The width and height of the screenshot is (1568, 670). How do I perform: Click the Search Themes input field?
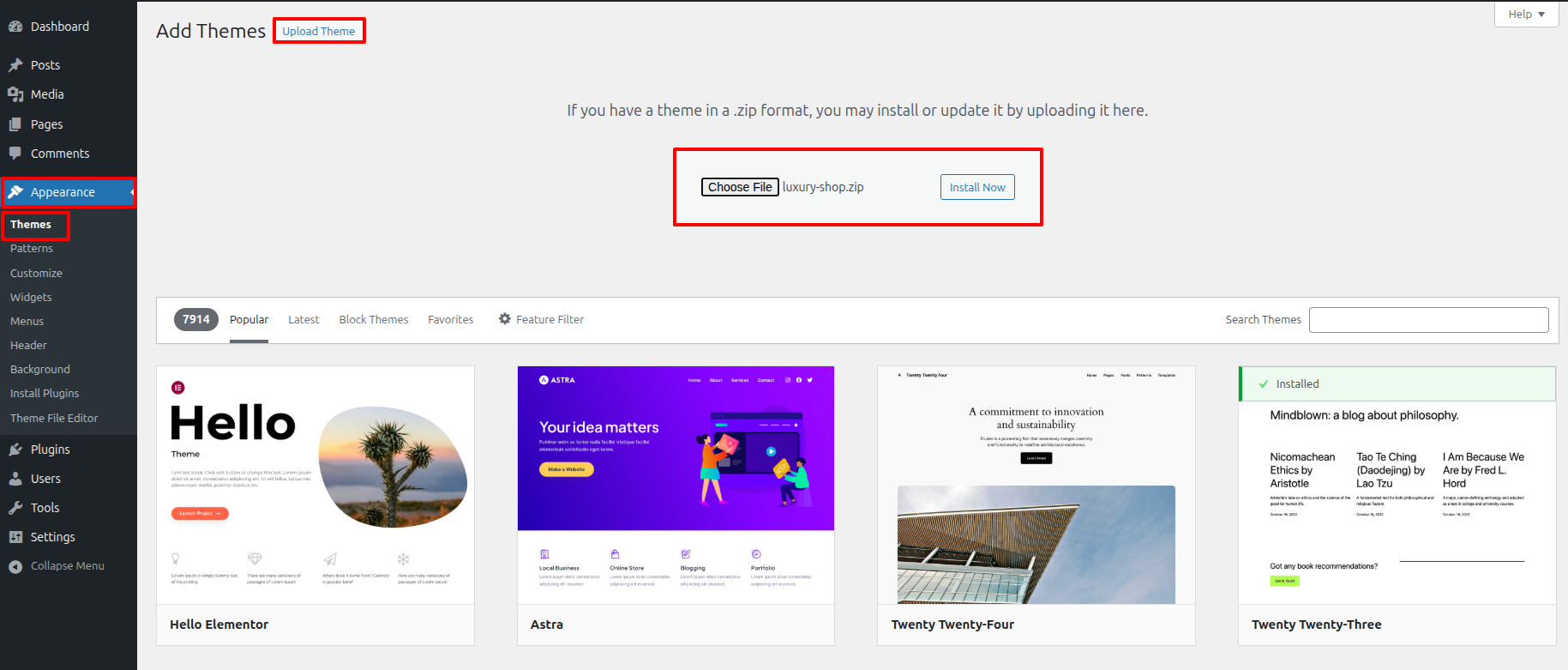[x=1428, y=320]
